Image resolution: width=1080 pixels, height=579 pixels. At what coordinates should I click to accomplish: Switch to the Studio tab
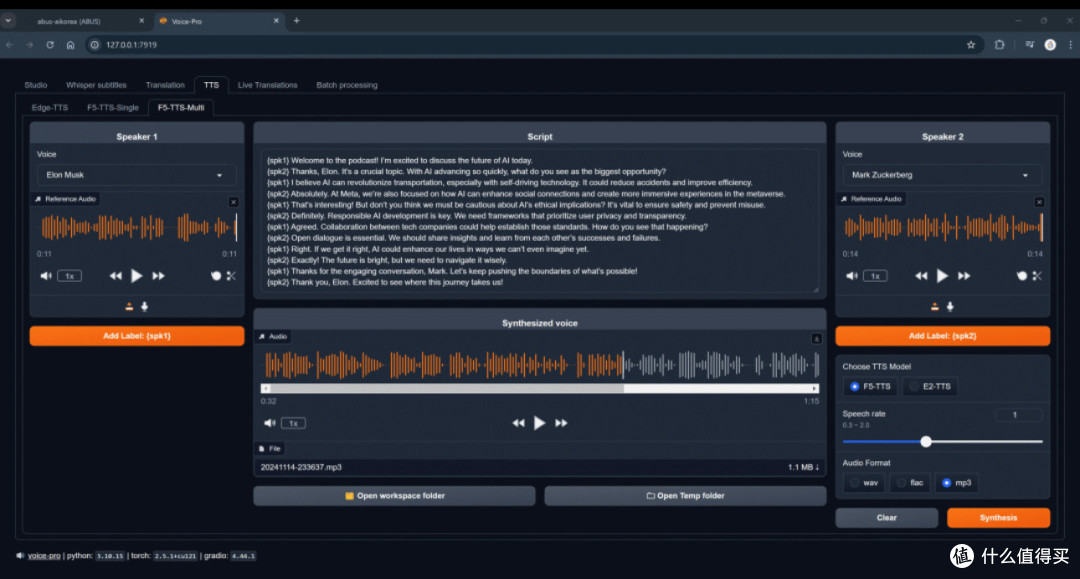(x=36, y=85)
